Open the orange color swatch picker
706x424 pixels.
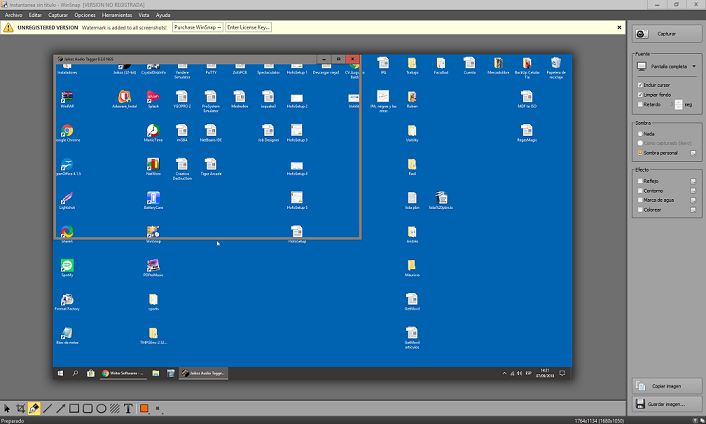(144, 409)
